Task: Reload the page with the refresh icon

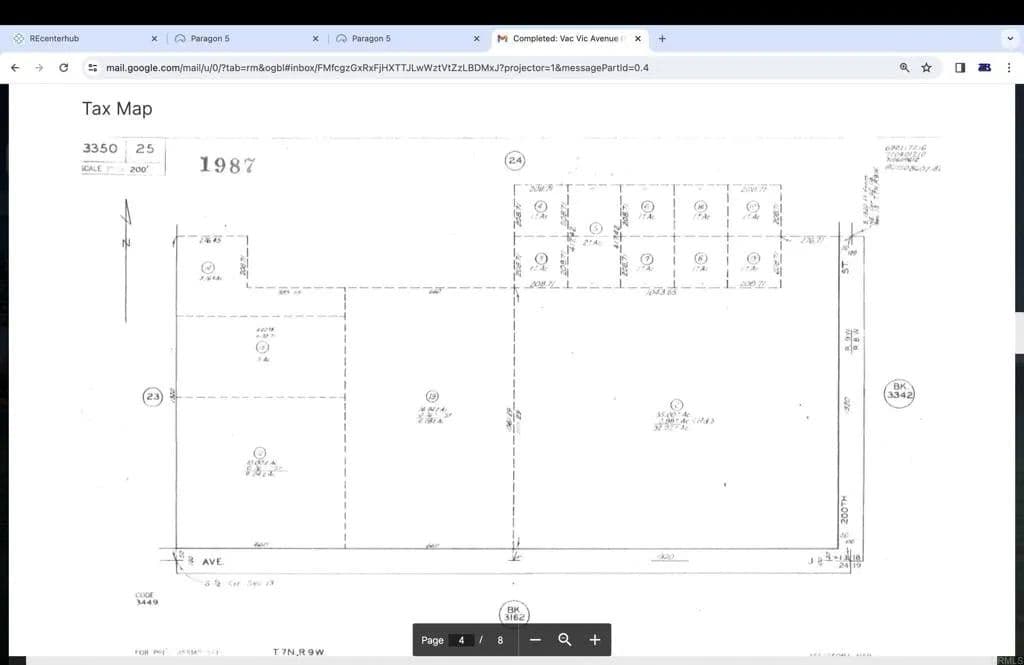Action: pos(64,68)
